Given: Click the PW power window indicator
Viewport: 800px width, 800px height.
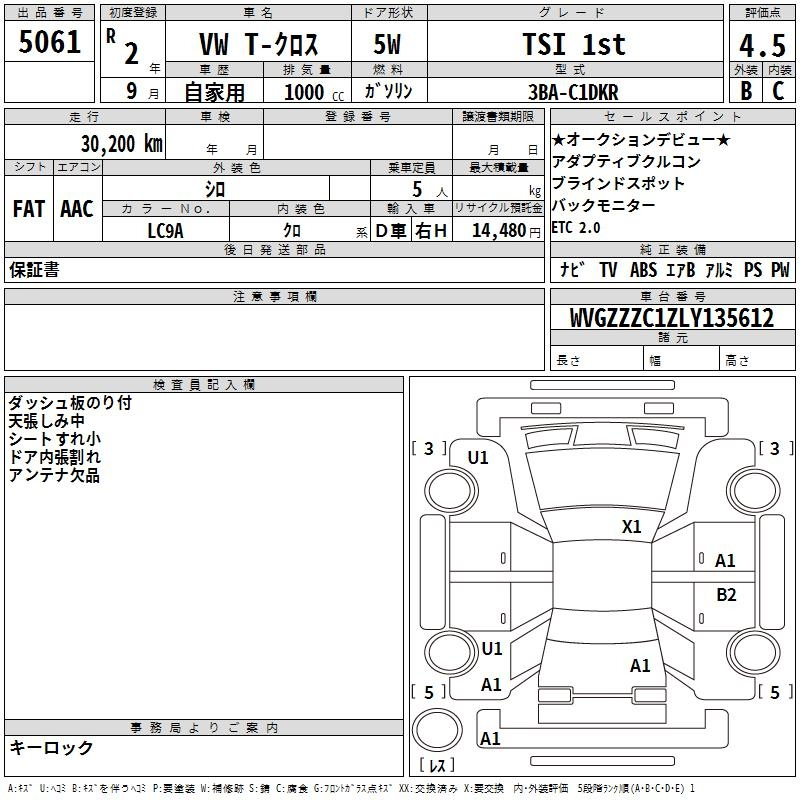Looking at the screenshot, I should [780, 269].
